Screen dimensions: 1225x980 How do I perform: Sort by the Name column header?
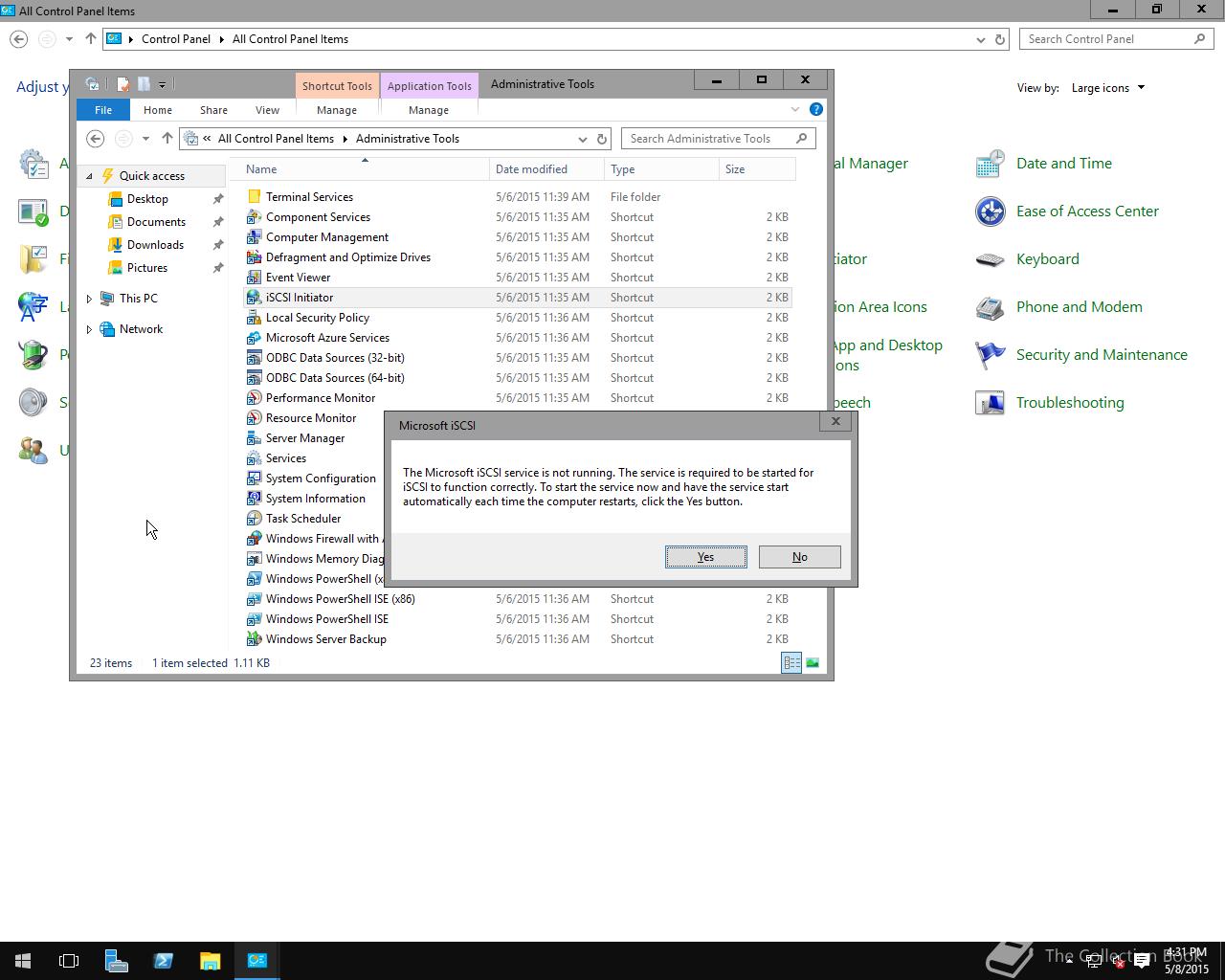click(364, 169)
